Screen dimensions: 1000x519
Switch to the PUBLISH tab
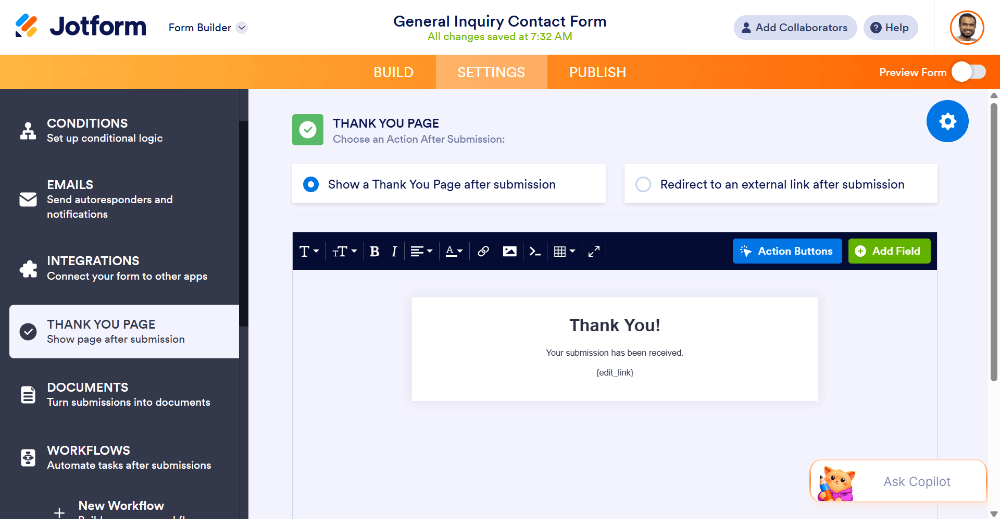click(598, 72)
